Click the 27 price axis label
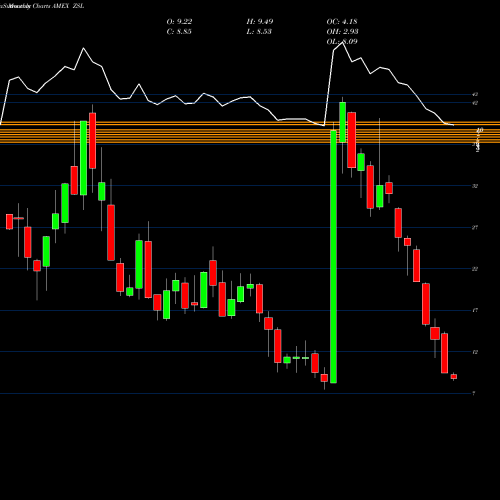This screenshot has height=500, width=500. tap(475, 228)
